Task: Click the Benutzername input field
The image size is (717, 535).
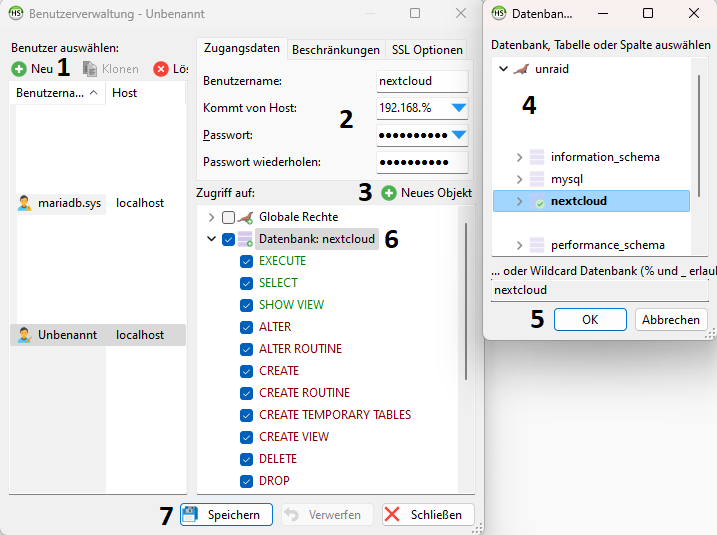Action: coord(422,81)
